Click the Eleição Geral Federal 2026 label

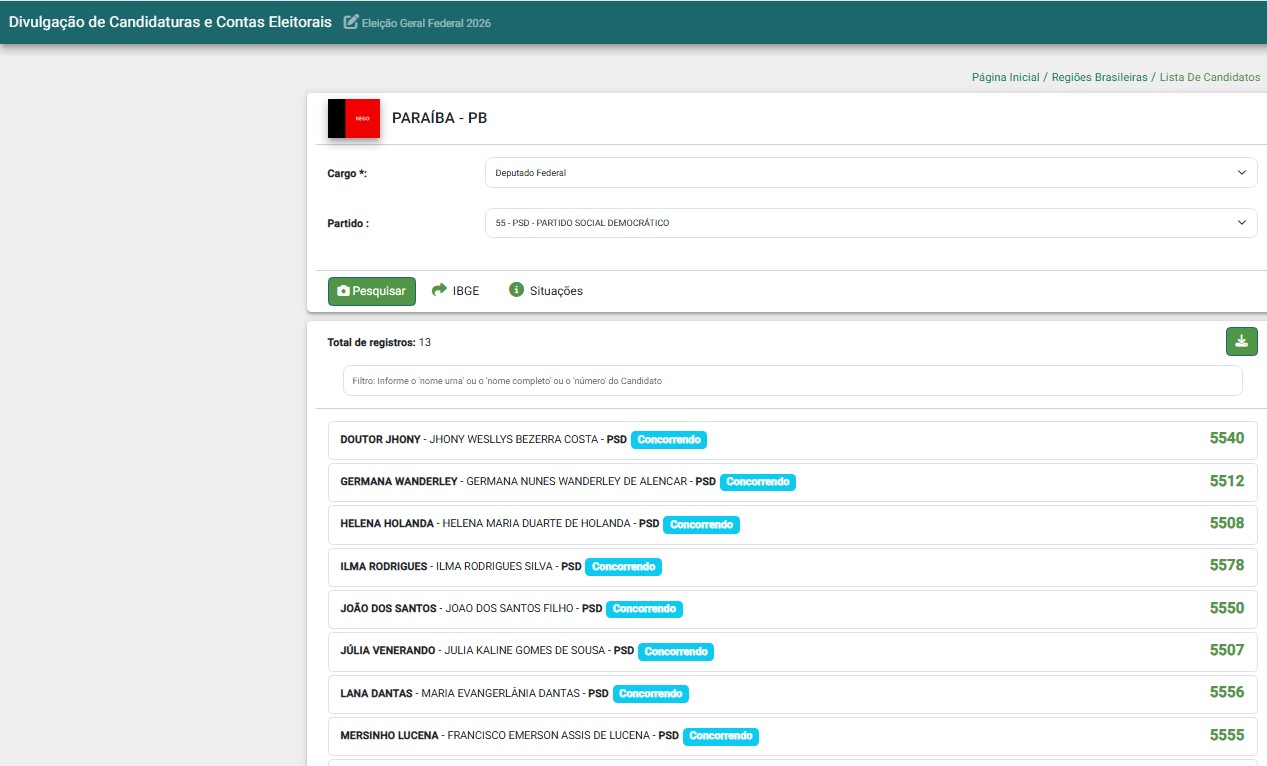[426, 23]
